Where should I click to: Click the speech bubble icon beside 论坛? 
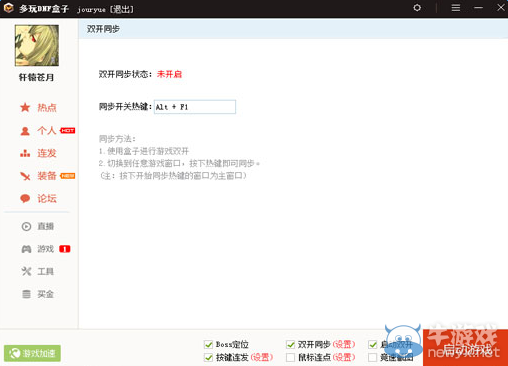pyautogui.click(x=25, y=199)
